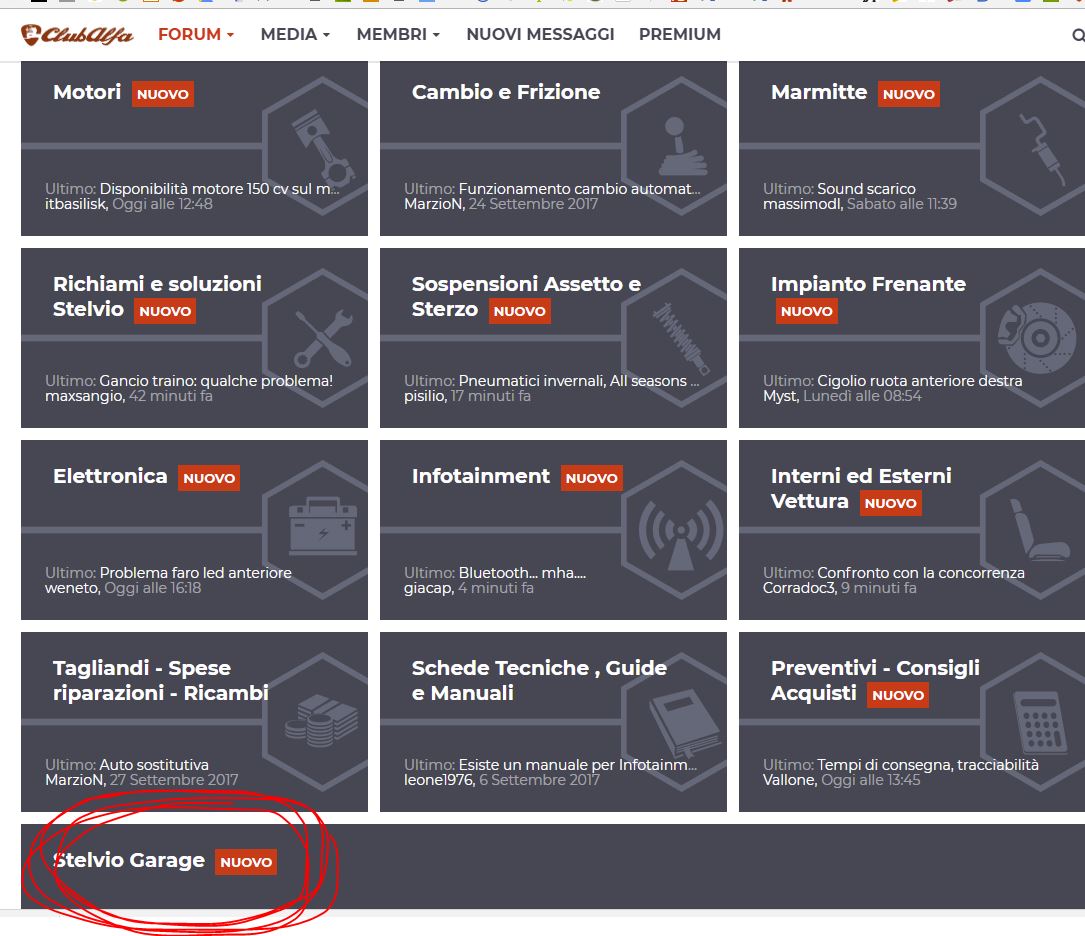Open thread 'Disponibilità motore 150 cv sul m...'
The height and width of the screenshot is (936, 1085).
pos(219,189)
